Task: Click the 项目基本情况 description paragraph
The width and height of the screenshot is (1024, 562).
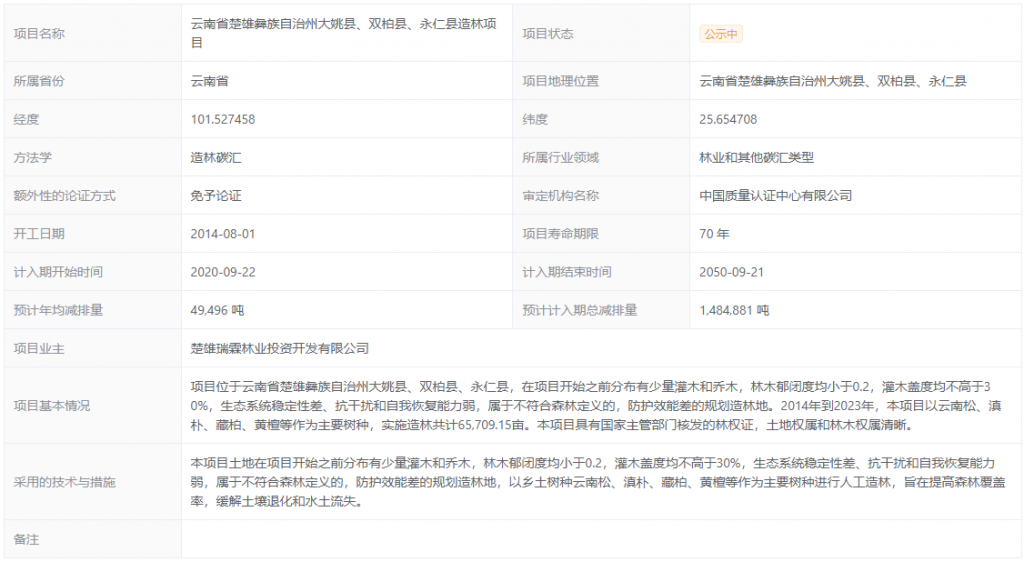Action: coord(595,405)
